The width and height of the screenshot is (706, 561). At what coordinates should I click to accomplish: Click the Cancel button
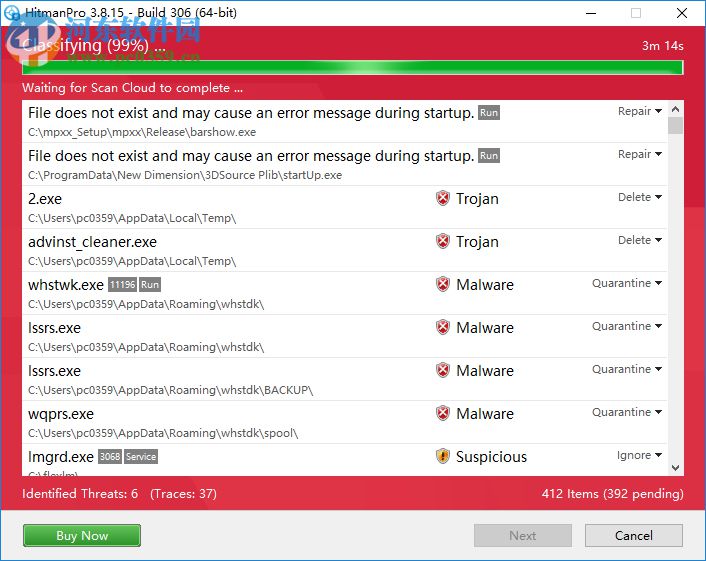634,535
